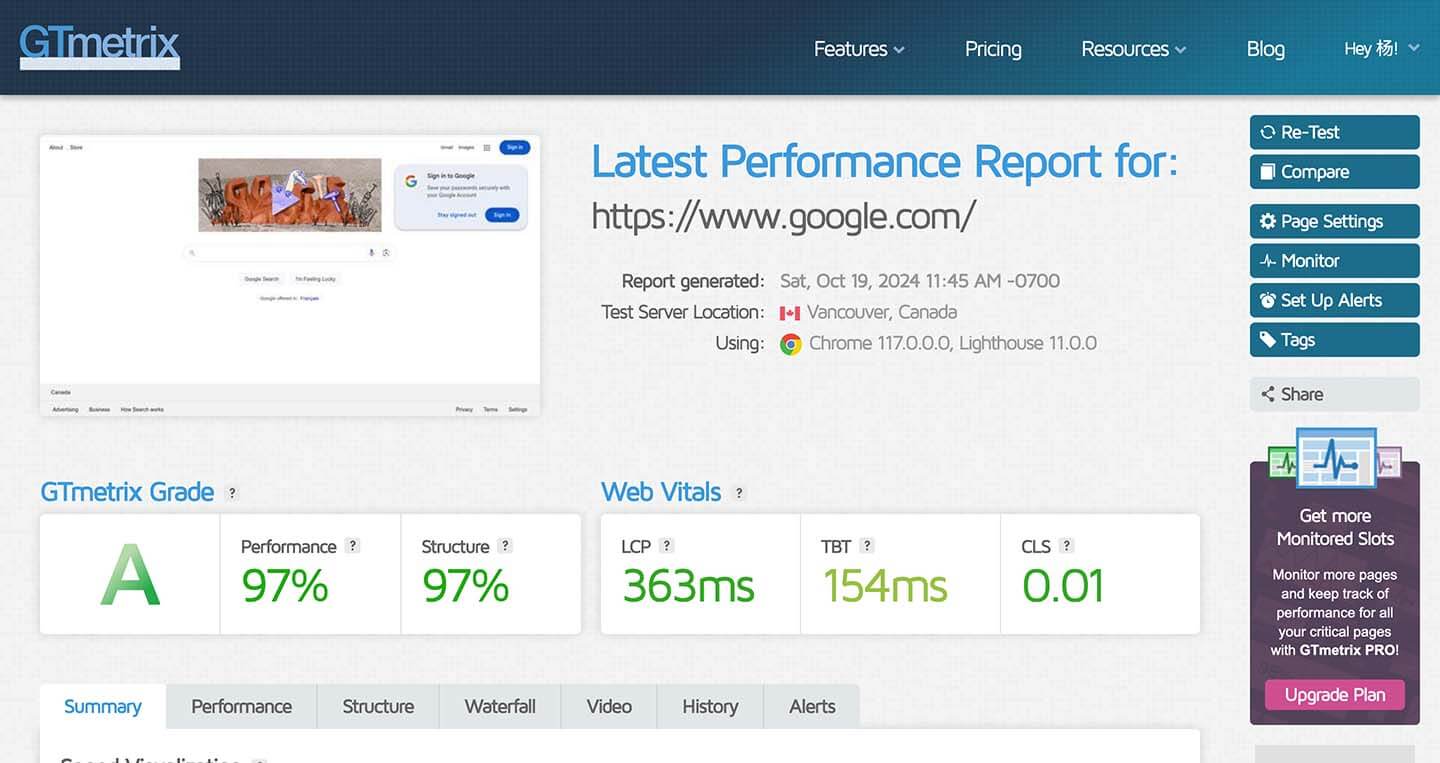The width and height of the screenshot is (1440, 763).
Task: Switch to the Video tab
Action: (x=609, y=707)
